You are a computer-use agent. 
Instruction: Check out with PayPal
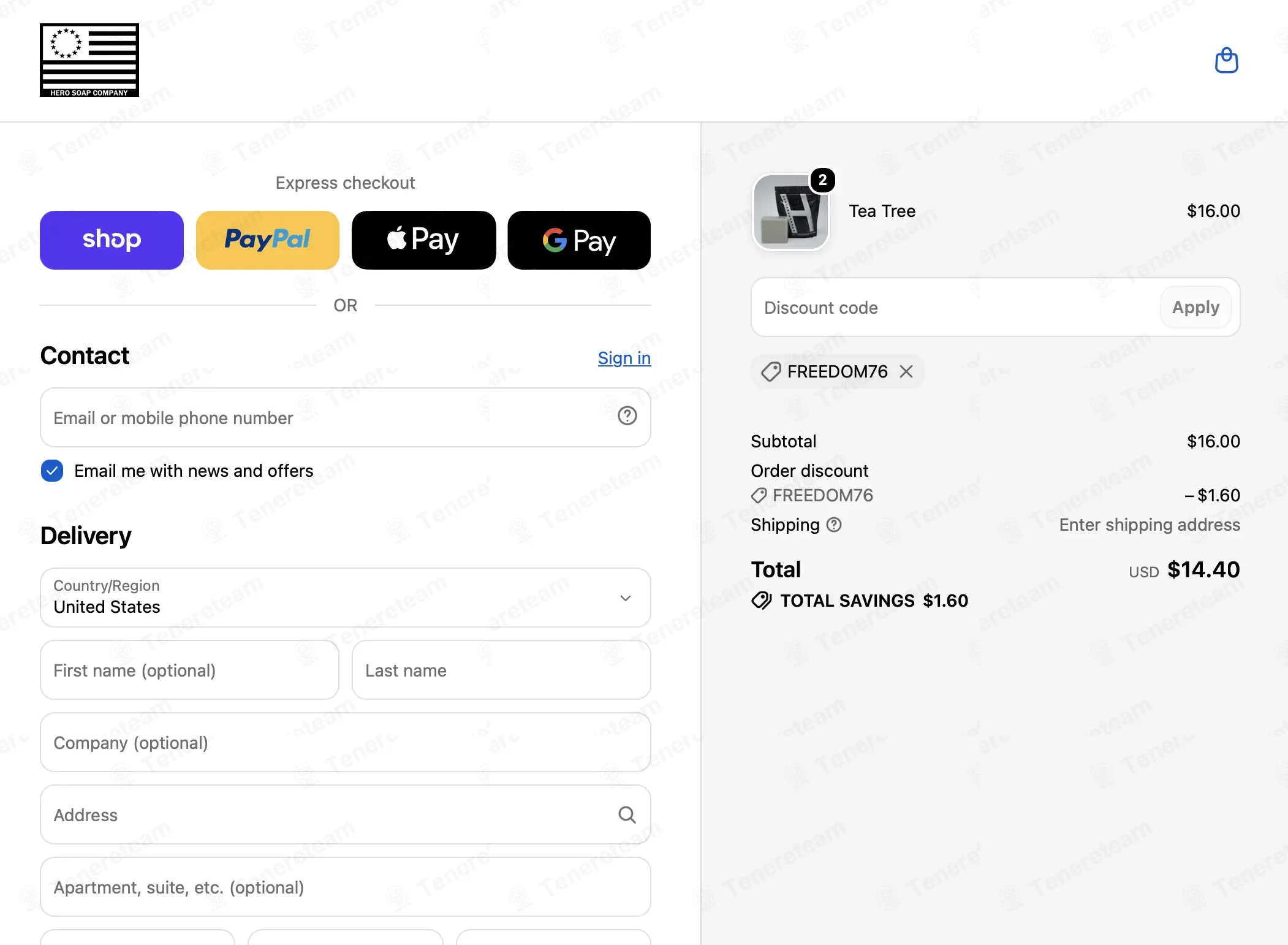267,240
